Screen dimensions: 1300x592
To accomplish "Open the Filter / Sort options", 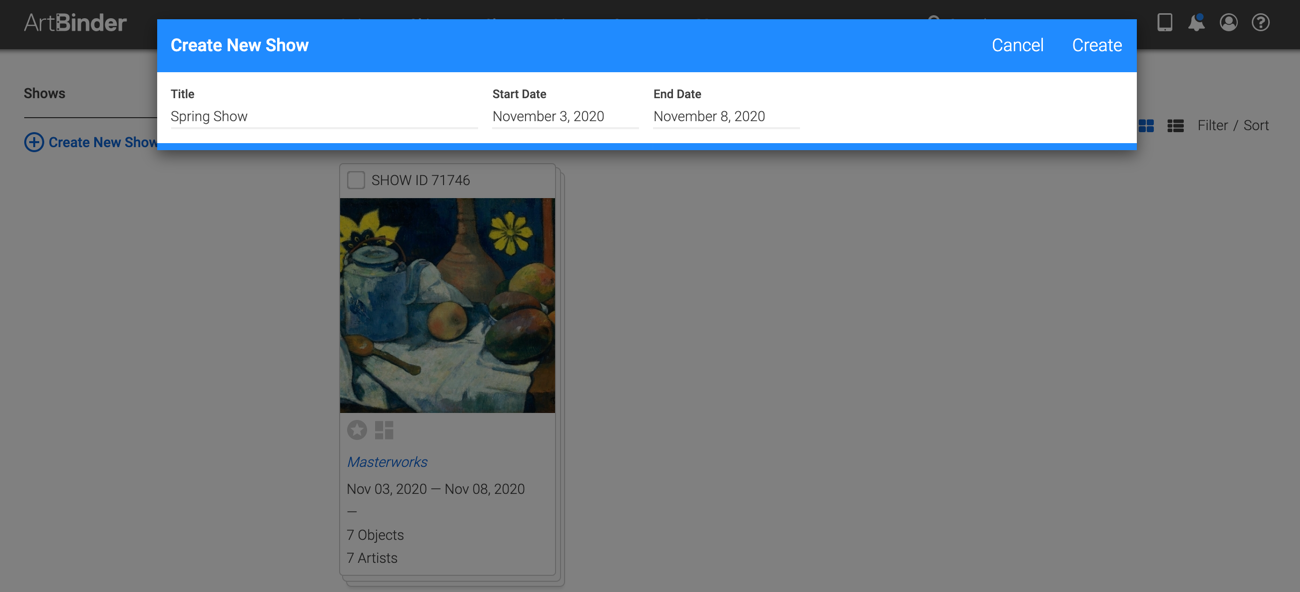I will [1233, 126].
